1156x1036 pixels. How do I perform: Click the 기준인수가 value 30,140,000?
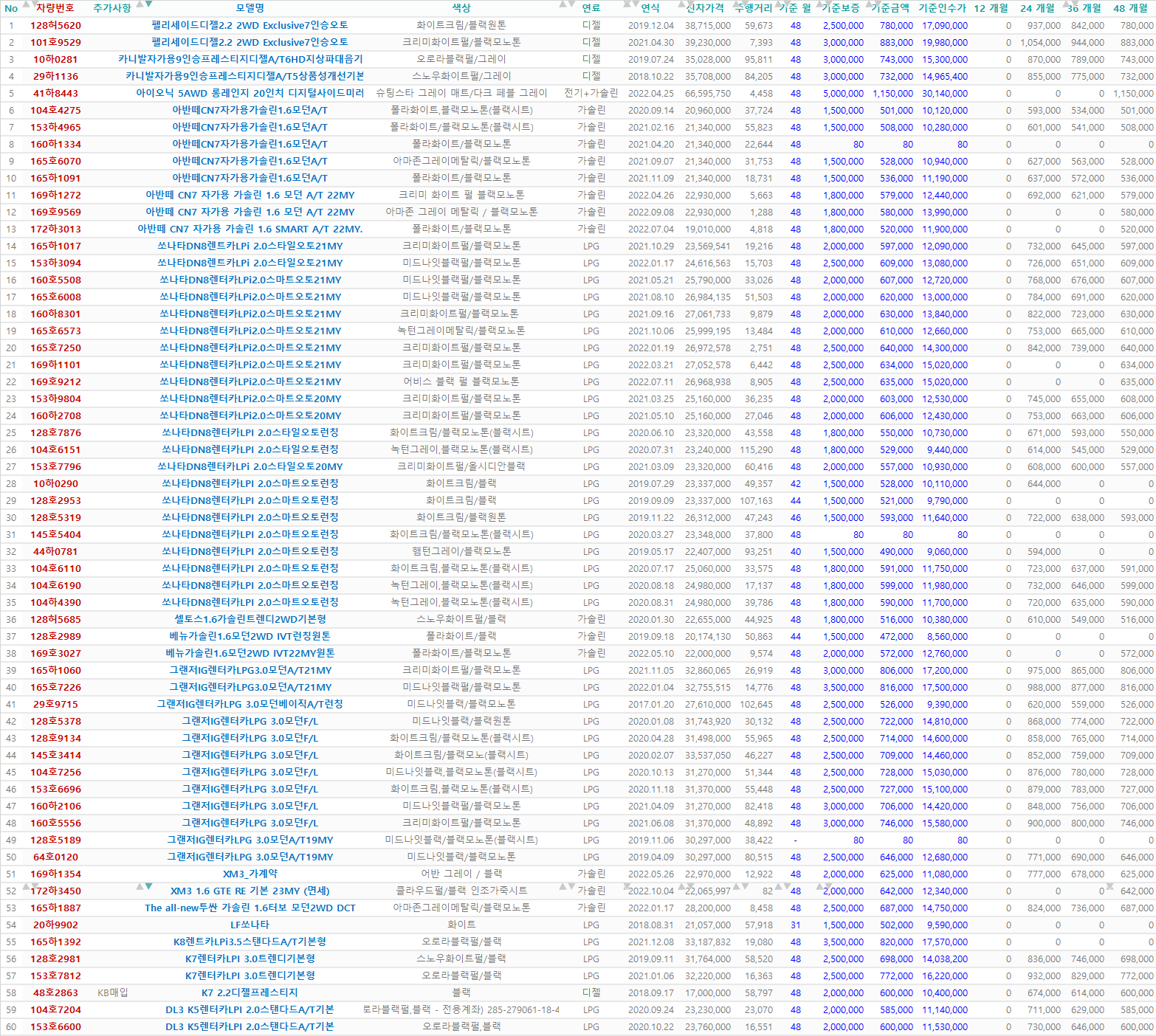click(945, 94)
